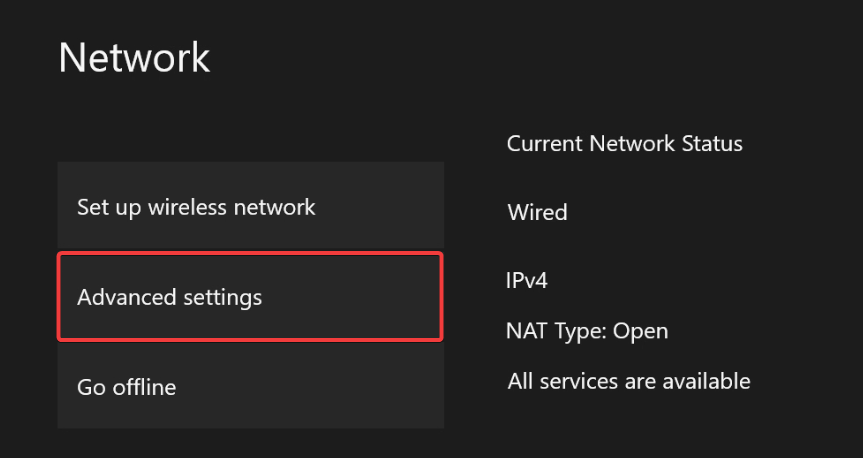Open Advanced settings
This screenshot has height=458, width=863.
[250, 297]
